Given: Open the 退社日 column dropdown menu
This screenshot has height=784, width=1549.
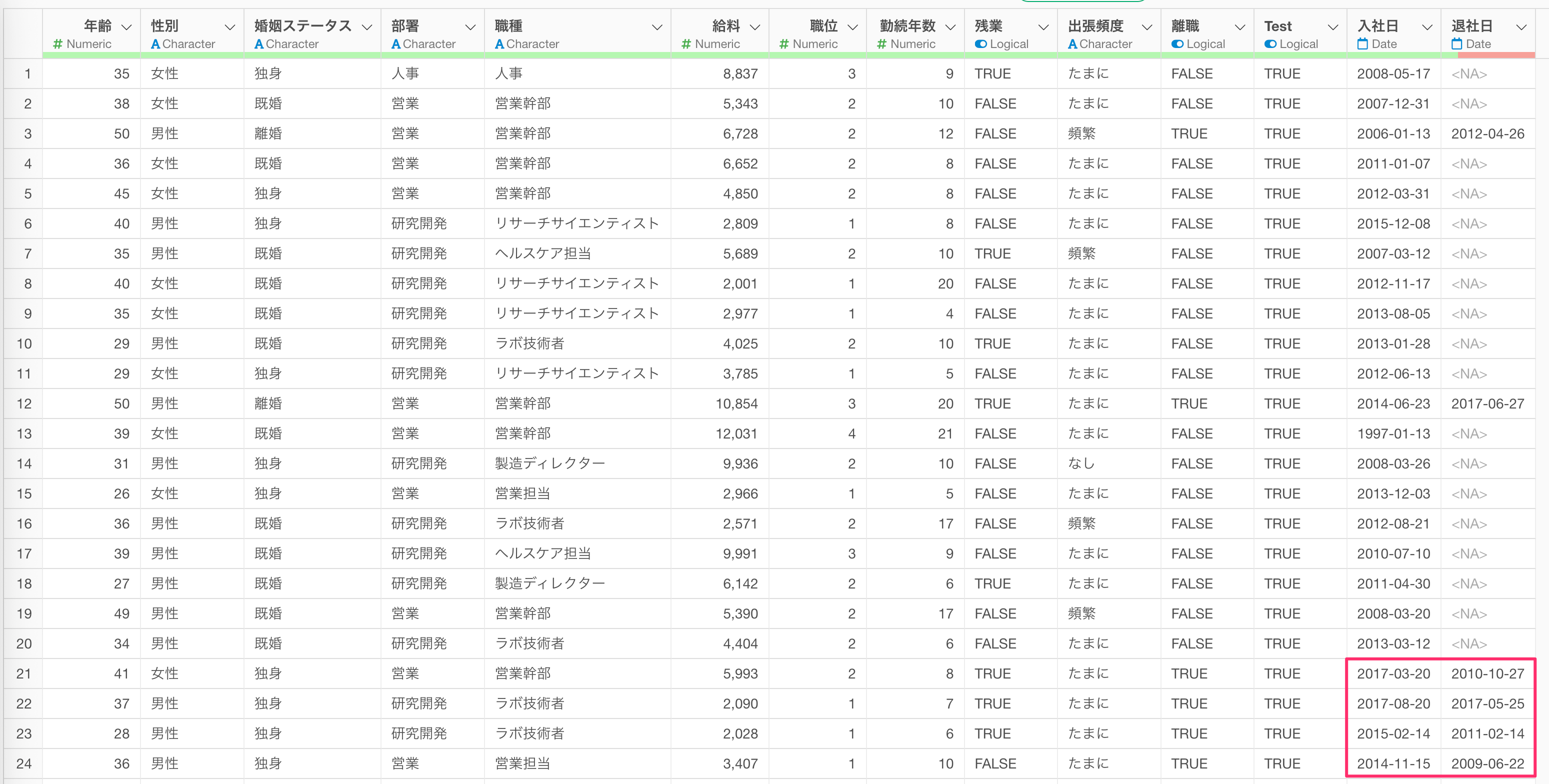Looking at the screenshot, I should point(1521,27).
